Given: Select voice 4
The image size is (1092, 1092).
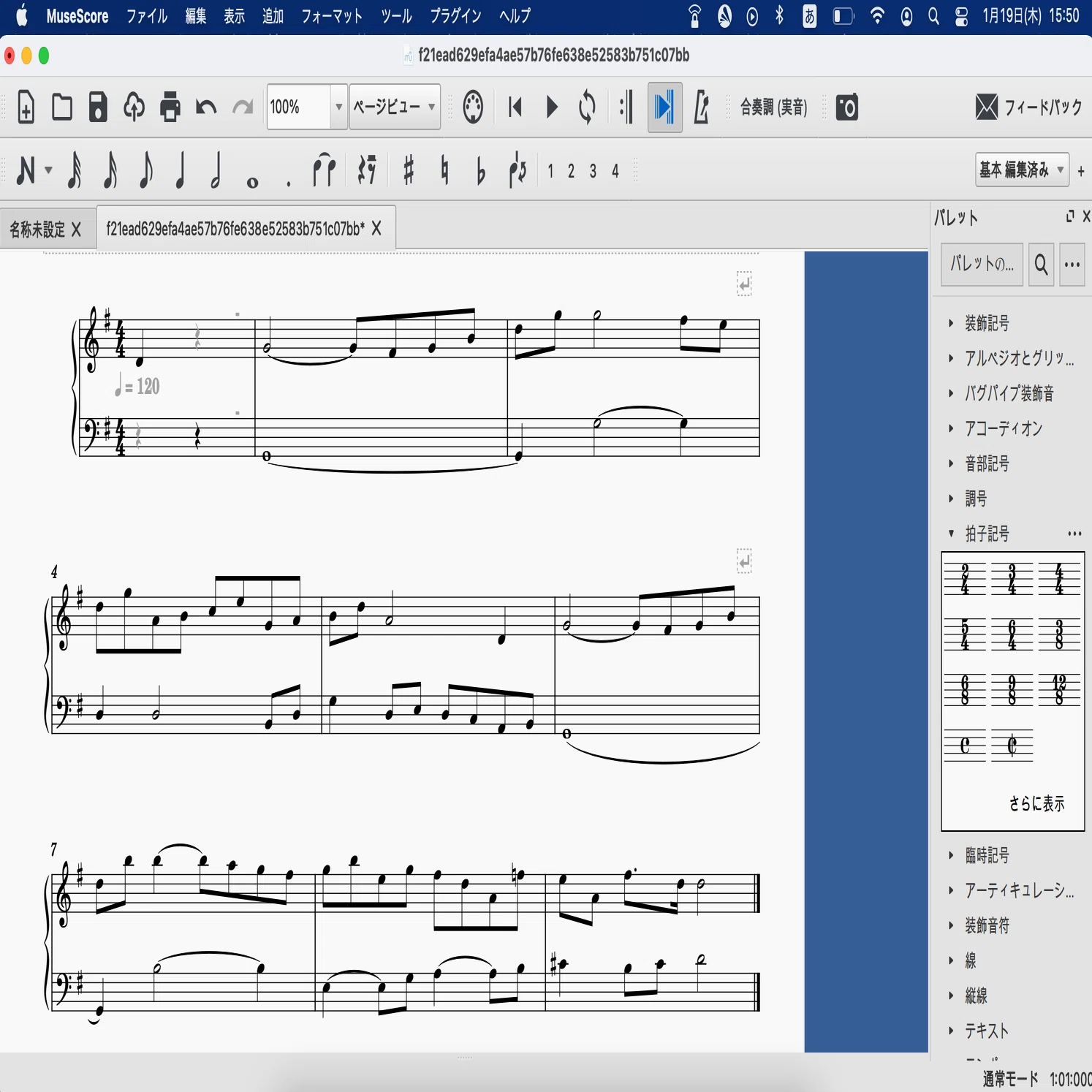Looking at the screenshot, I should (615, 171).
